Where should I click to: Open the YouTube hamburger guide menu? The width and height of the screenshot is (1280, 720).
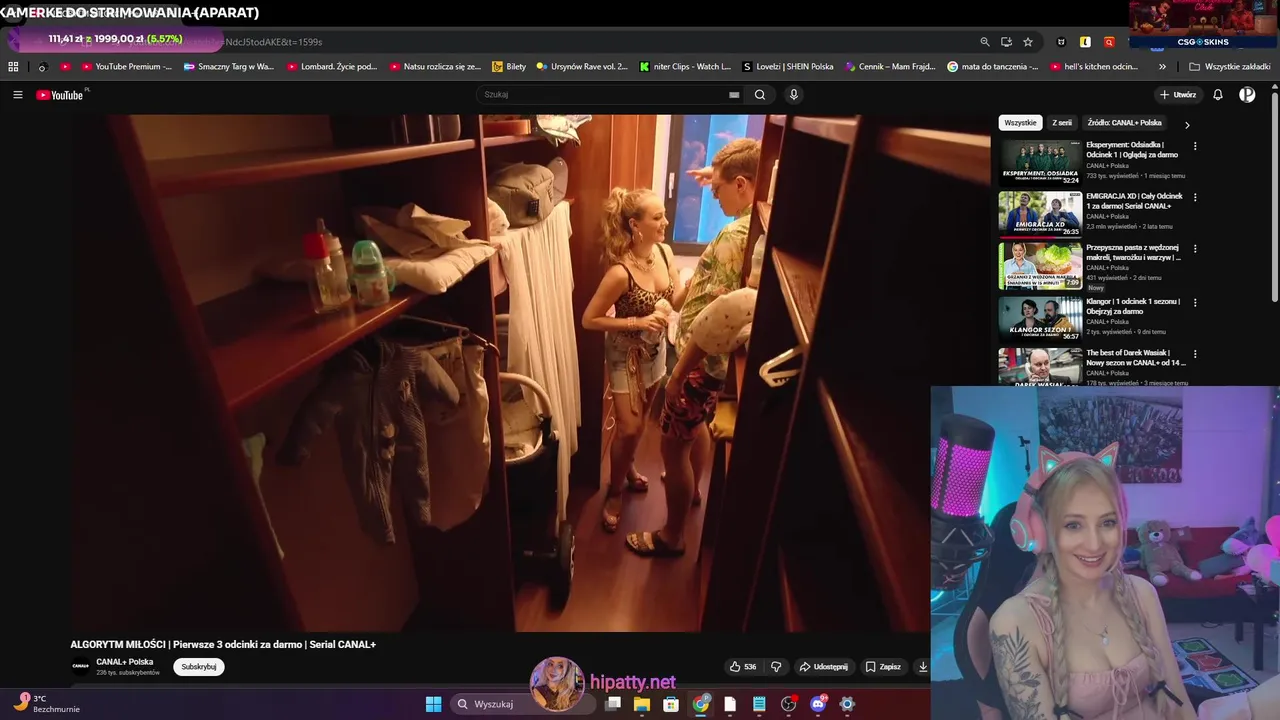[x=18, y=95]
